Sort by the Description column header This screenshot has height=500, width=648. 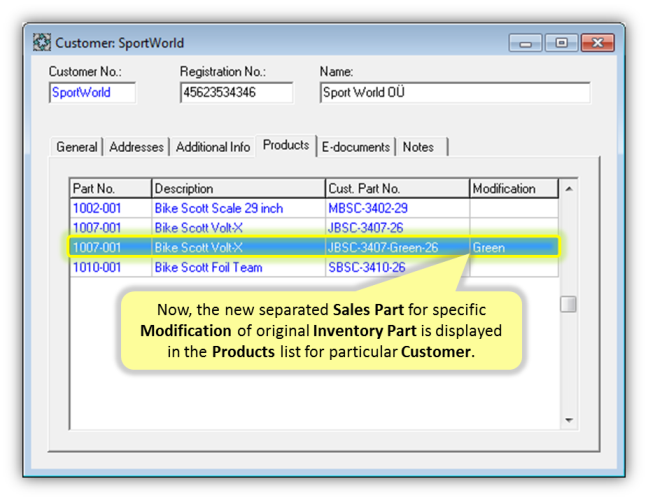tap(238, 188)
